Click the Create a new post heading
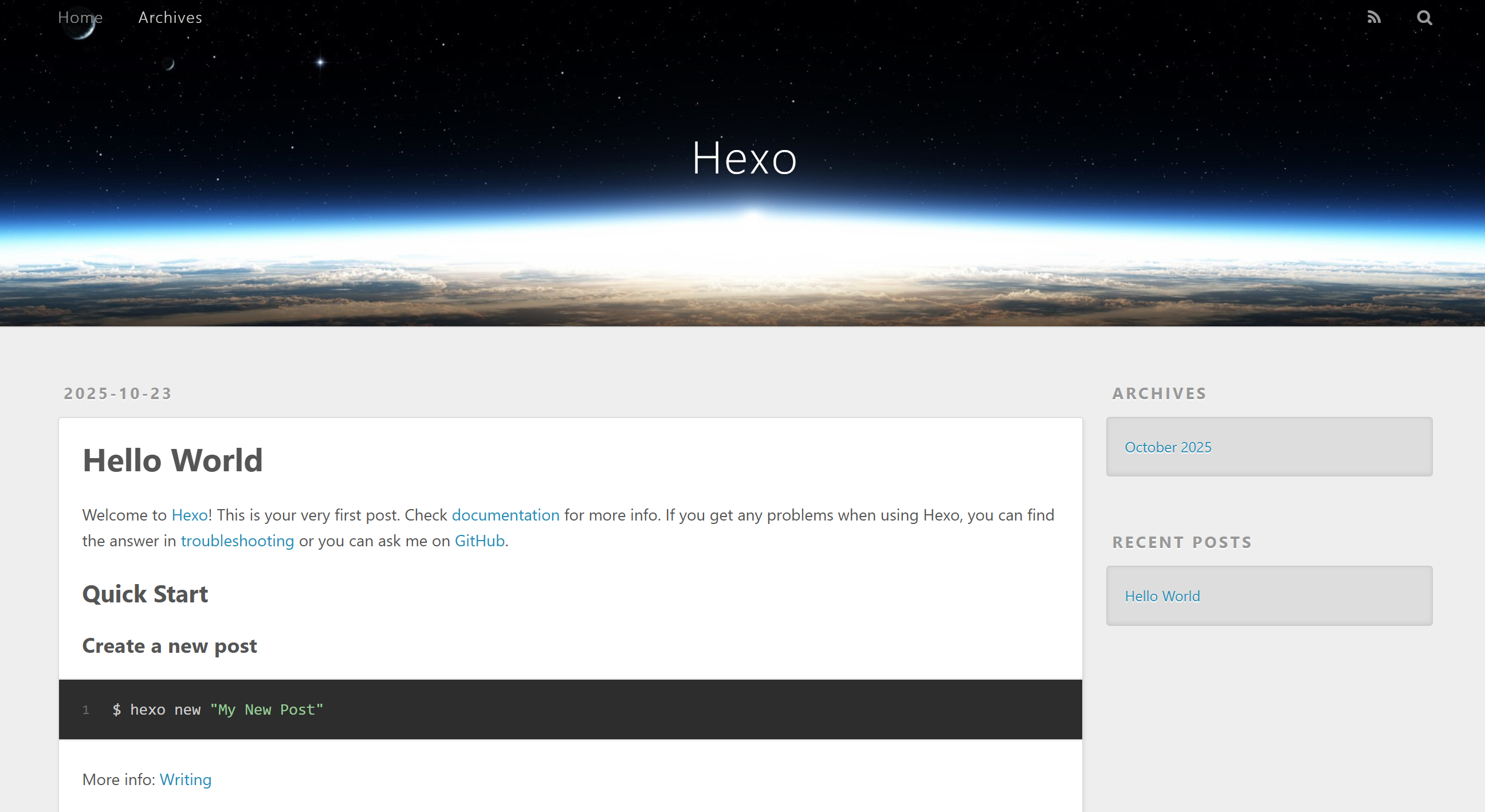 tap(170, 645)
